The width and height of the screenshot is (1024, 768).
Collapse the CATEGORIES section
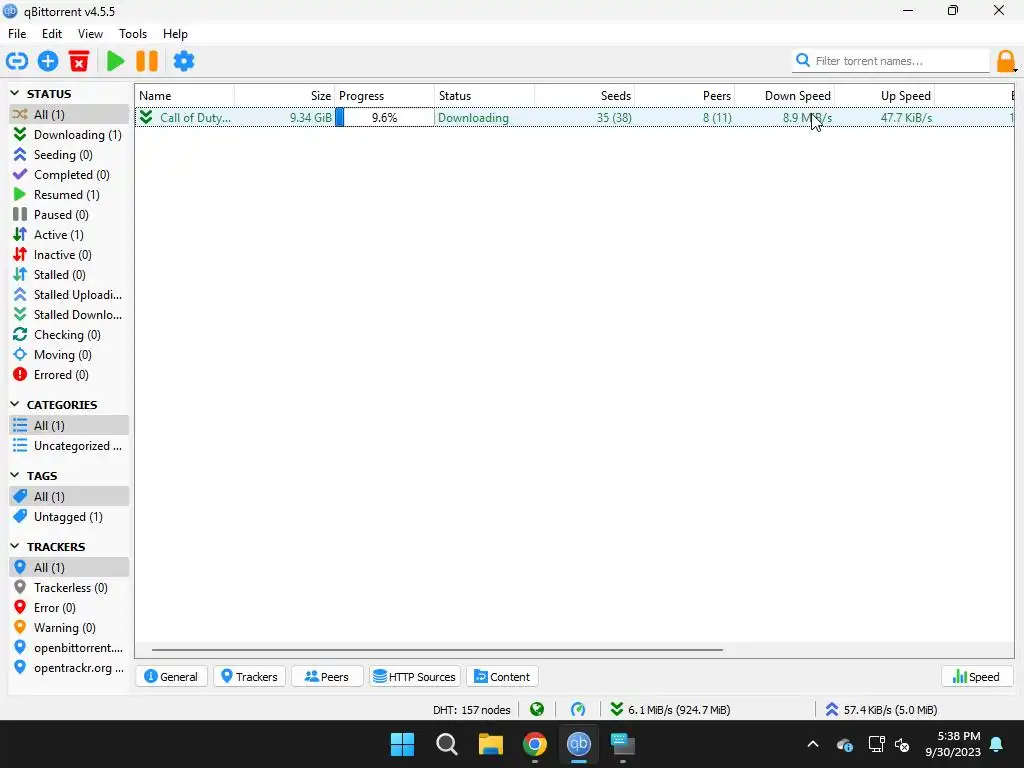pos(15,404)
